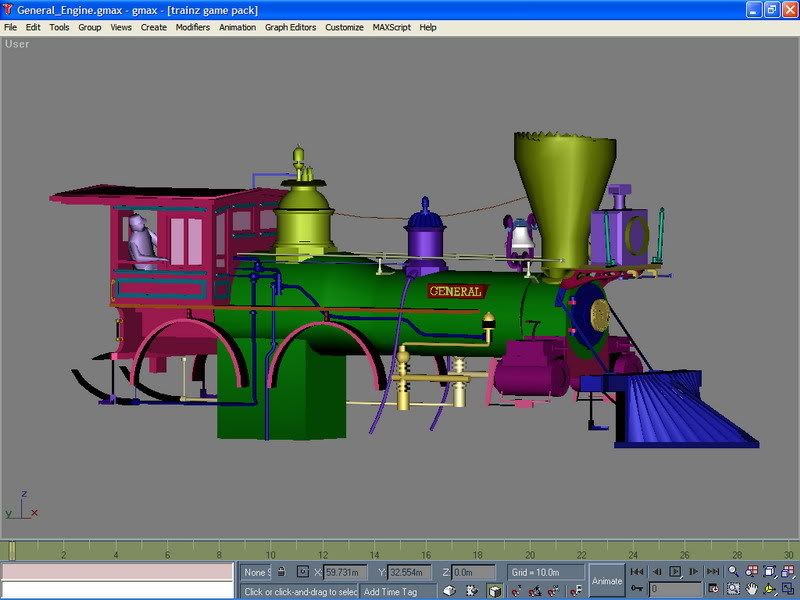Screen dimensions: 800x600
Task: Click the pink MAXScript listener box
Action: pyautogui.click(x=117, y=571)
